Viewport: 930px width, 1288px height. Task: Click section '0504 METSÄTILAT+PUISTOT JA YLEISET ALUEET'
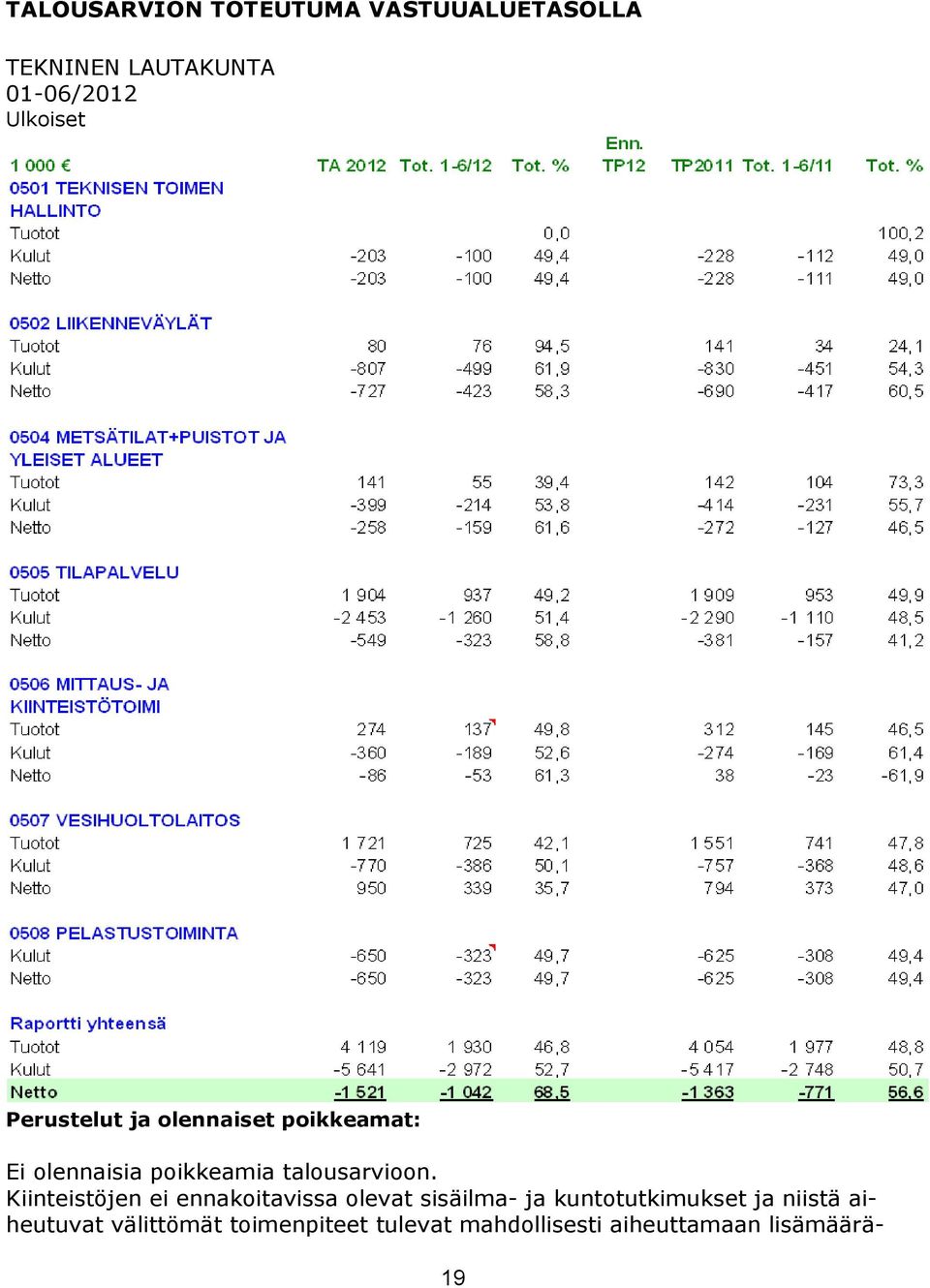pyautogui.click(x=147, y=447)
